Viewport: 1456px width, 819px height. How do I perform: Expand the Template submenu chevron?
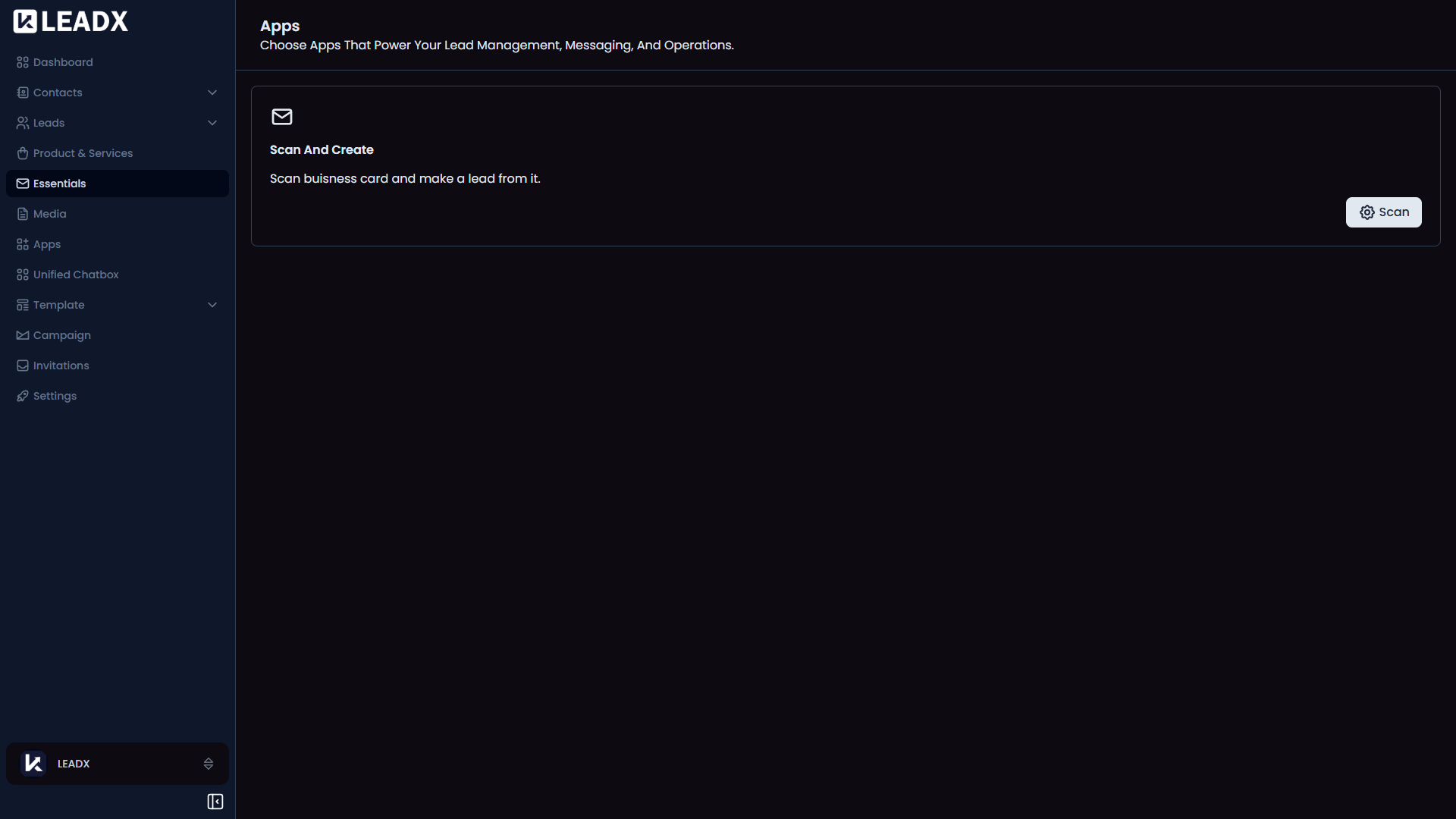[212, 305]
